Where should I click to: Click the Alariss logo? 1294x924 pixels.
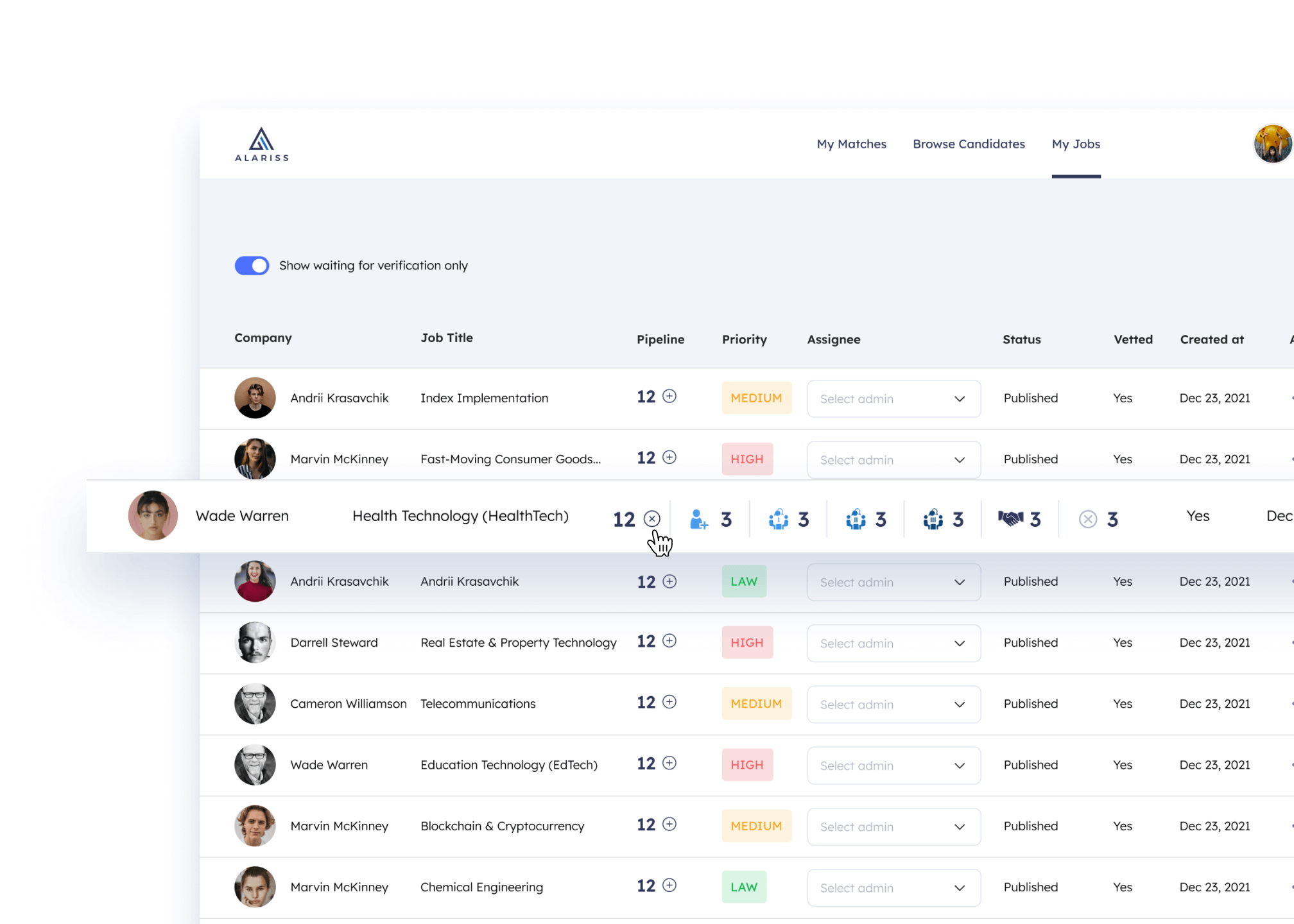tap(261, 144)
